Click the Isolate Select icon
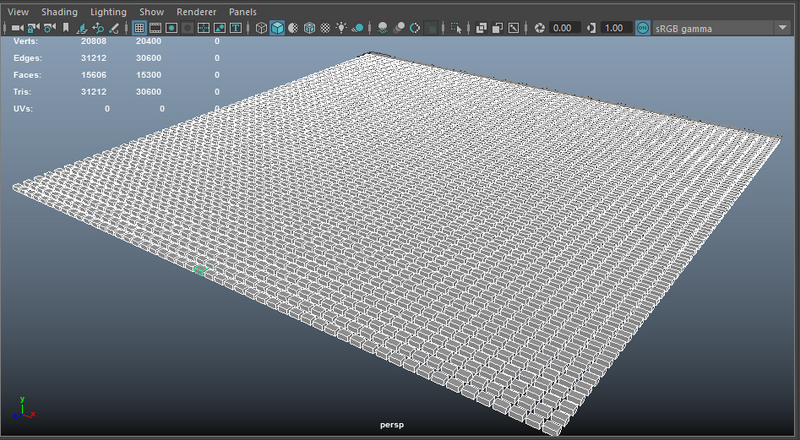Viewport: 800px width, 440px height. [x=456, y=28]
